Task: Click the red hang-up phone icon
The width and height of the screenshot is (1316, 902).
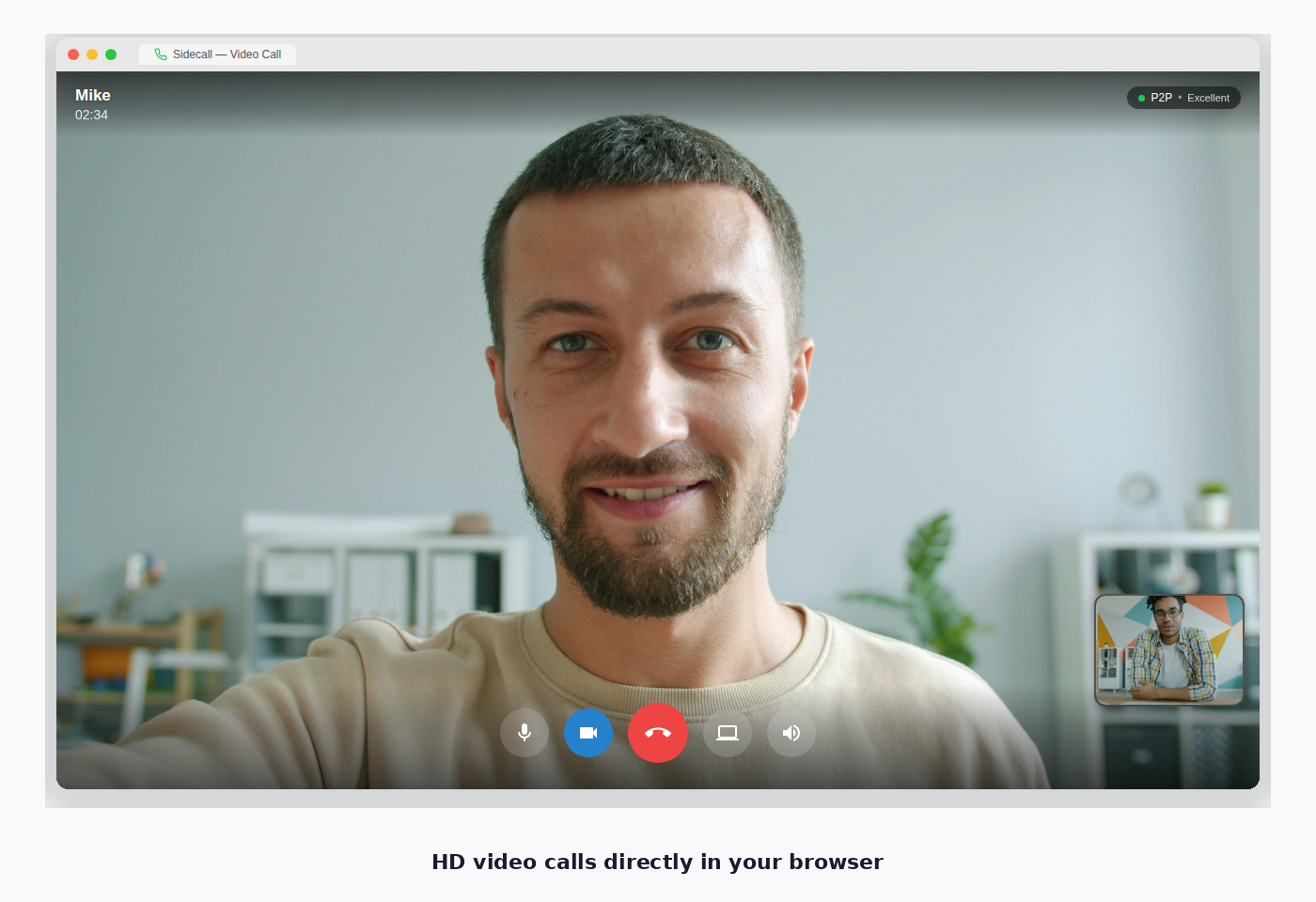Action: pyautogui.click(x=657, y=733)
